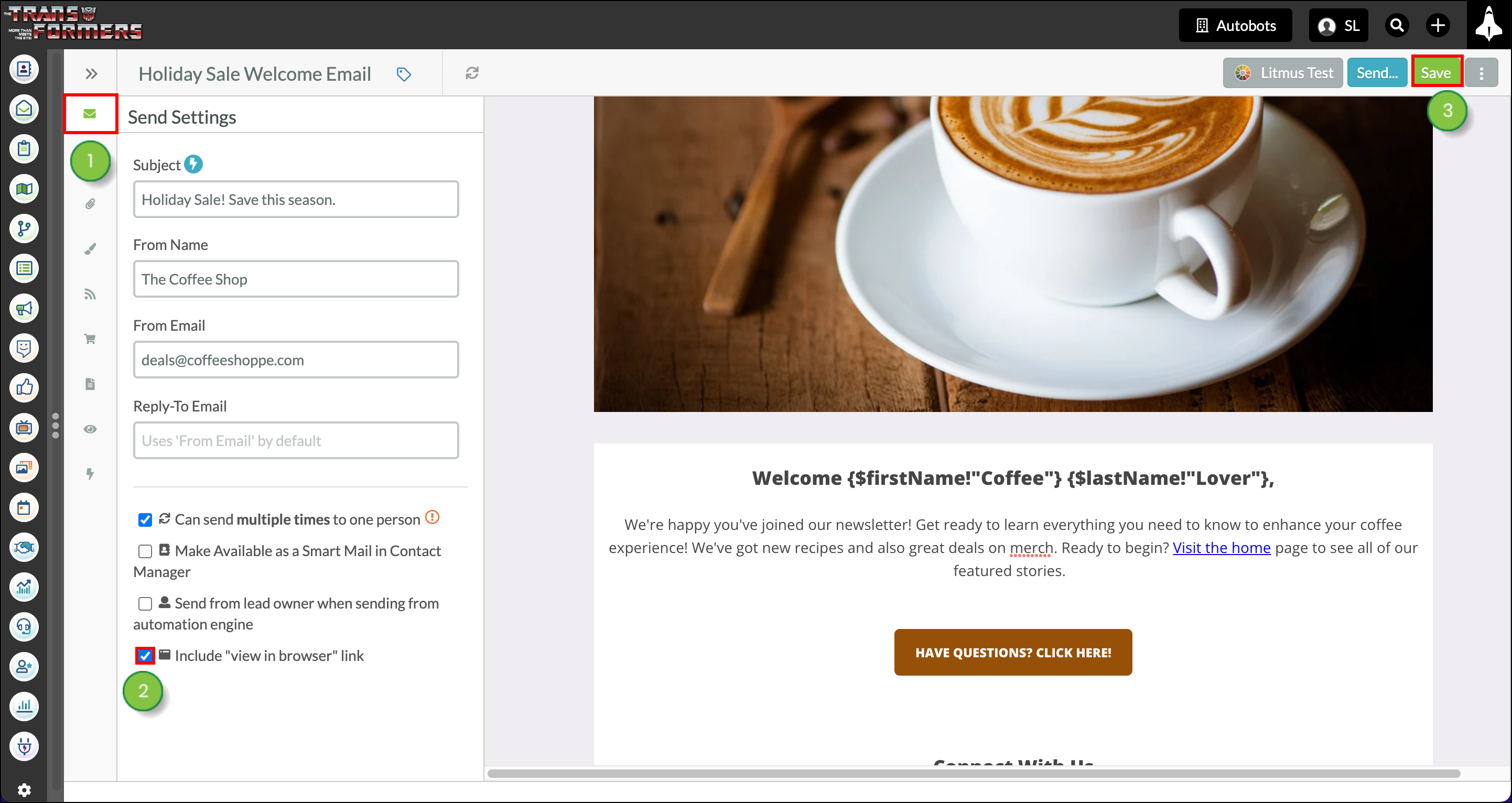This screenshot has width=1512, height=803.
Task: Open the SL user profile menu
Action: [1338, 25]
